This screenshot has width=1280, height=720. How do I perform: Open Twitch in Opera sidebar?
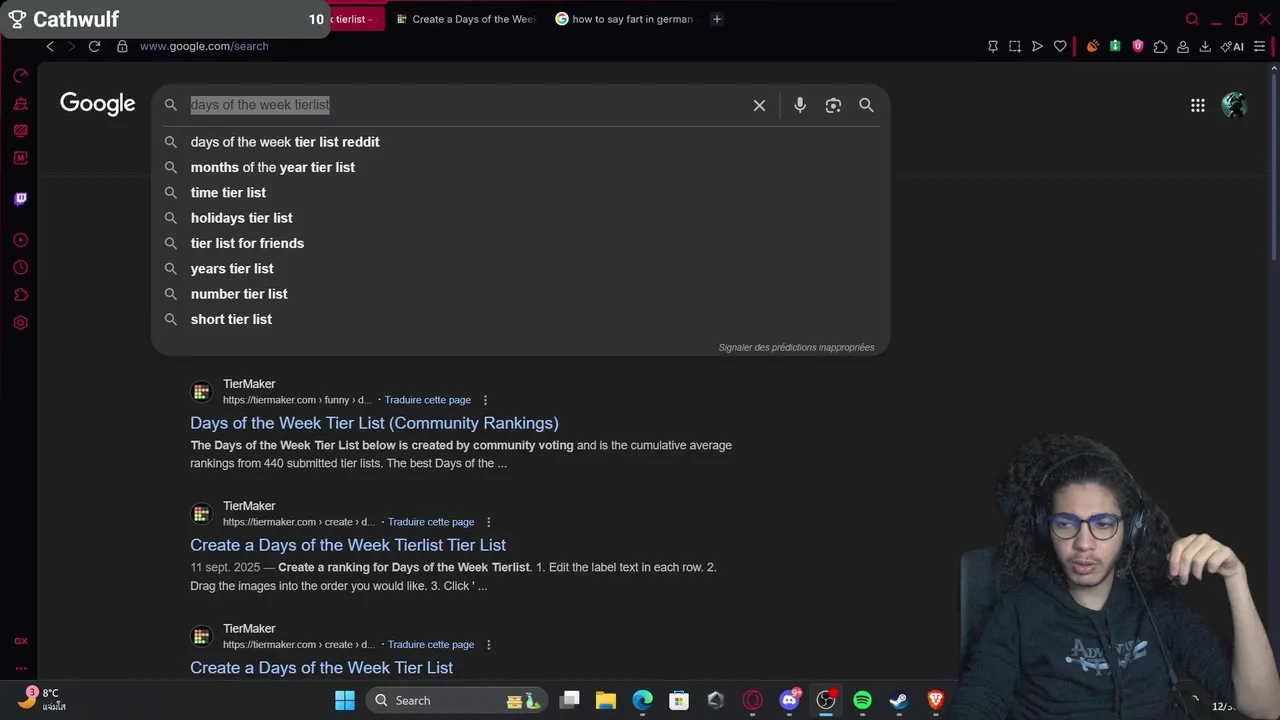point(20,198)
